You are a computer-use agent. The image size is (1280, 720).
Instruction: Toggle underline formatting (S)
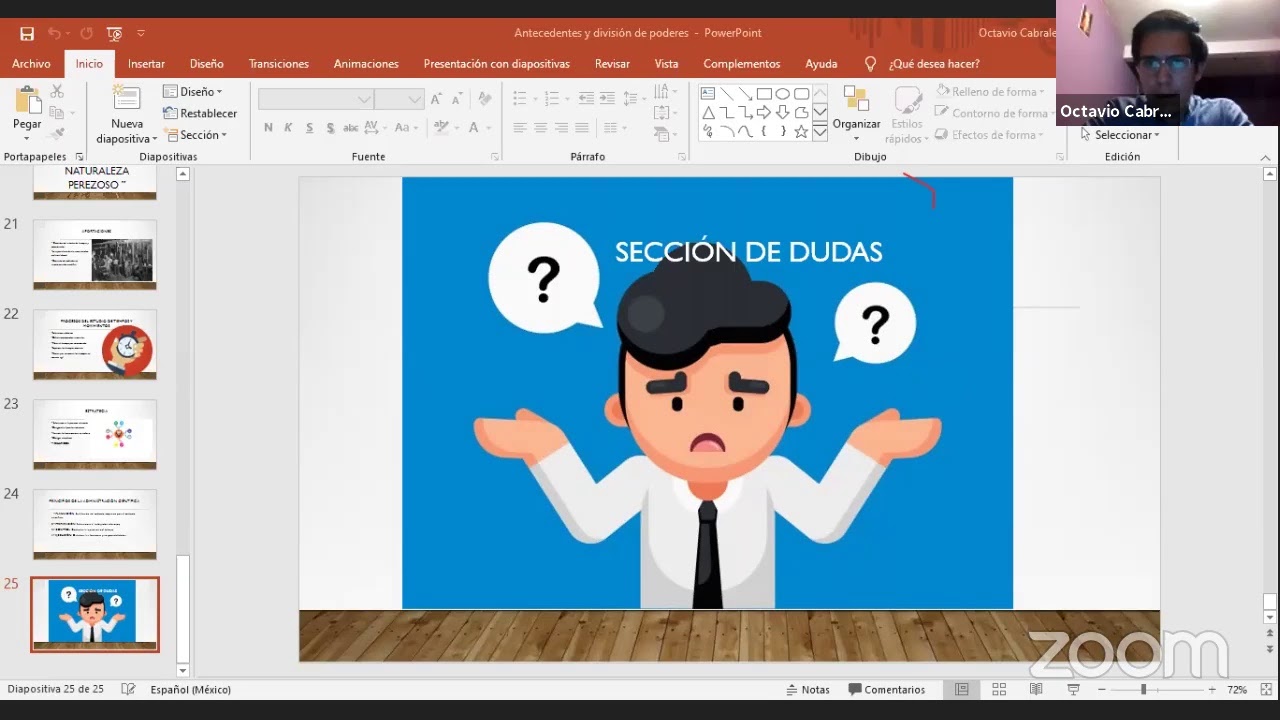click(309, 128)
